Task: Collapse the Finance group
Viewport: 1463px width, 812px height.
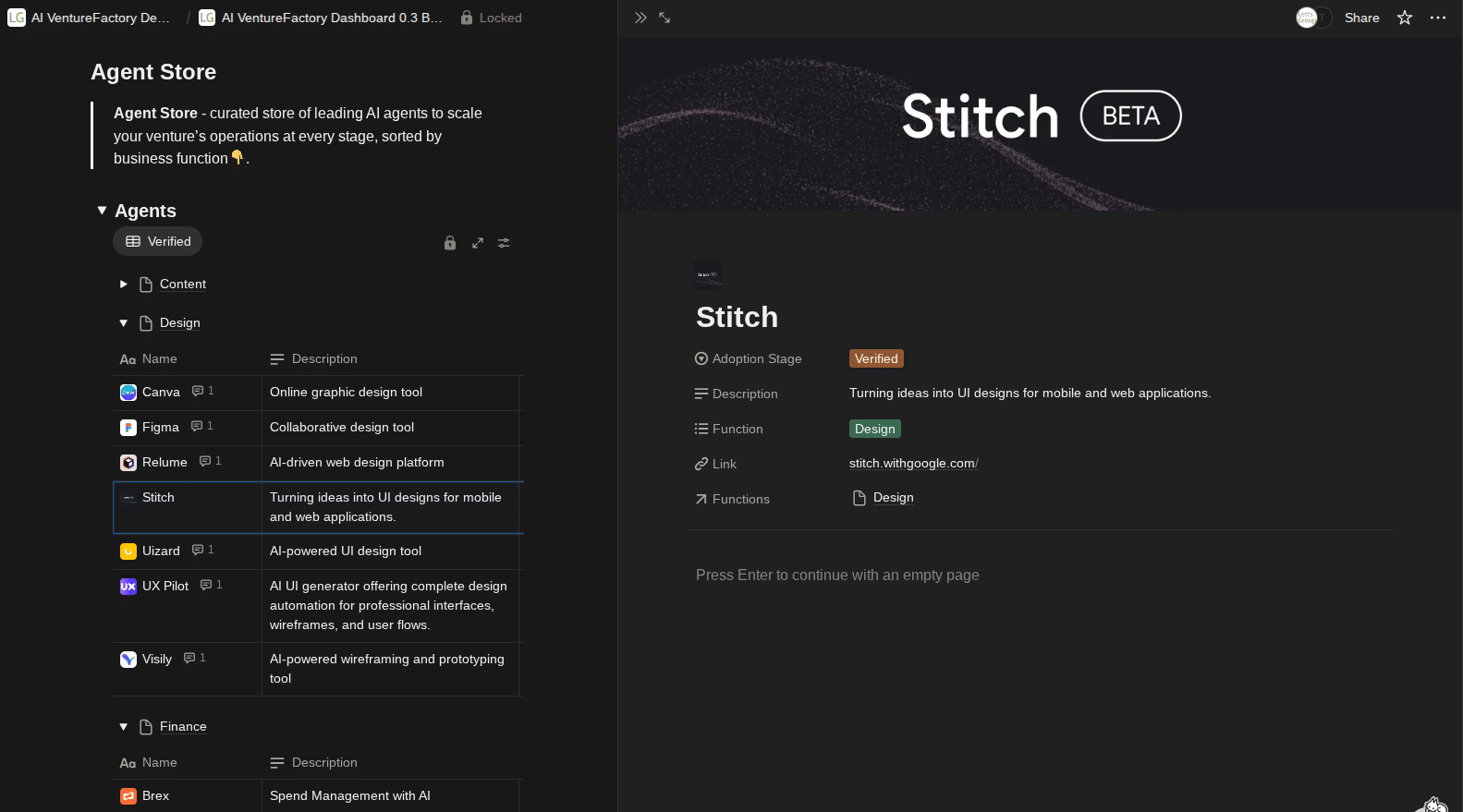Action: [x=123, y=727]
